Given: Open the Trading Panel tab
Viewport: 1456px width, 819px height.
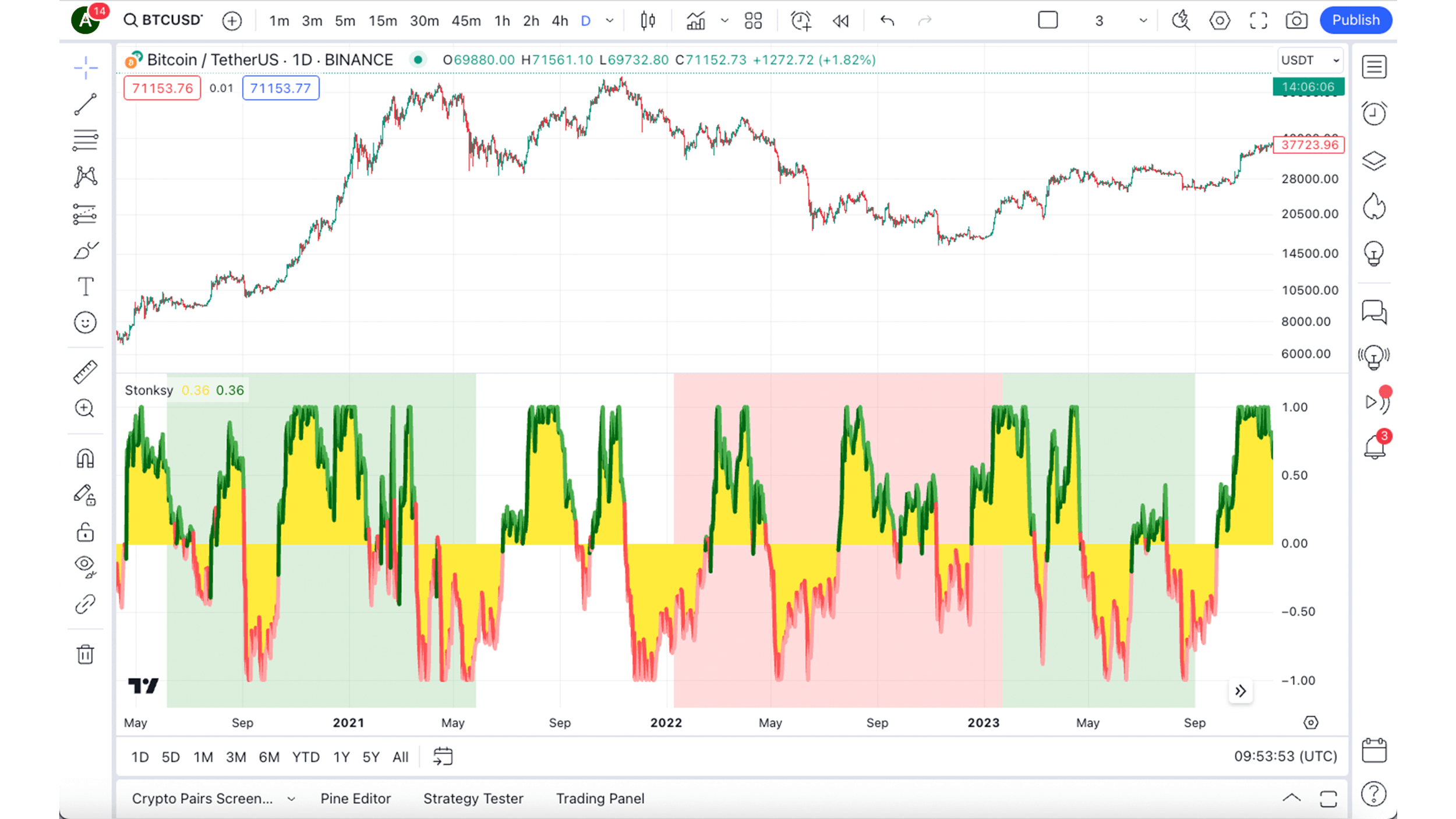Looking at the screenshot, I should click(600, 799).
